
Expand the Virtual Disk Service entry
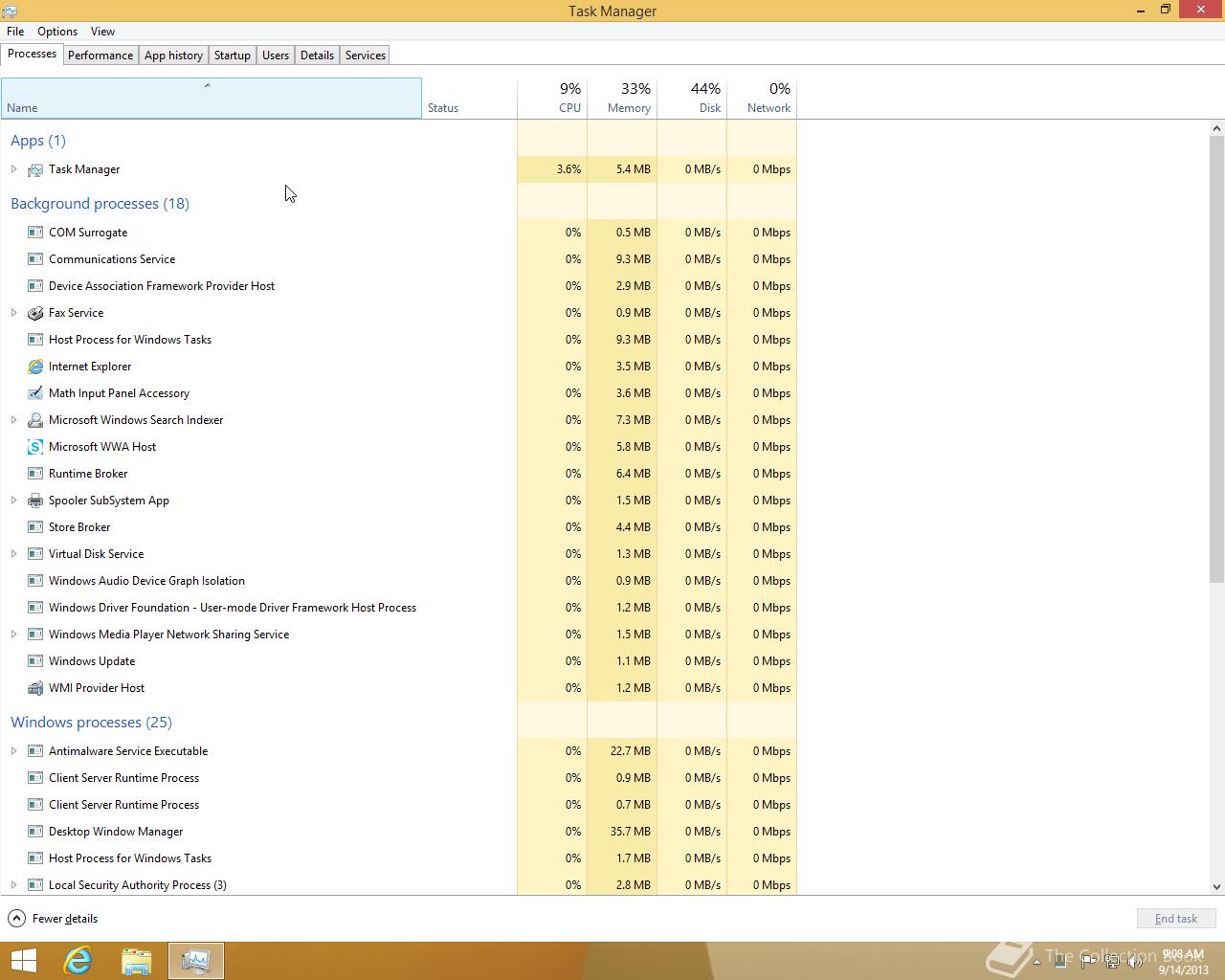coord(13,554)
